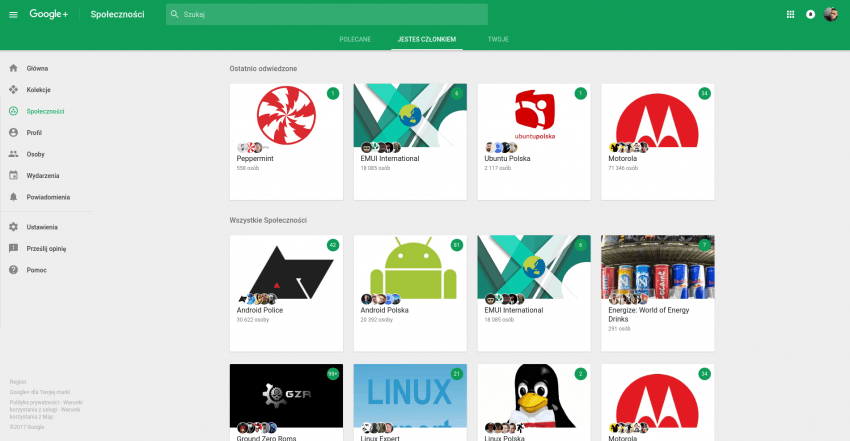
Task: Click the Ustawienia gear icon
Action: point(14,227)
